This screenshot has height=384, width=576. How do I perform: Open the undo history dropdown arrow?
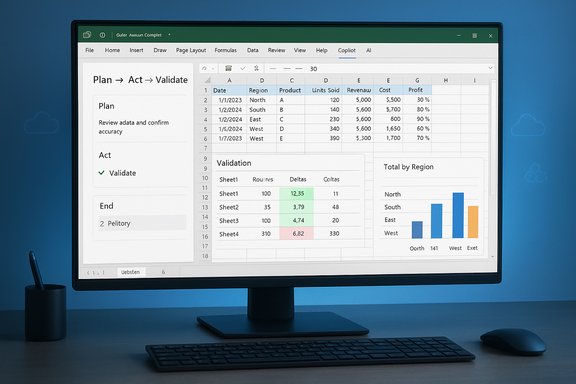pos(213,69)
